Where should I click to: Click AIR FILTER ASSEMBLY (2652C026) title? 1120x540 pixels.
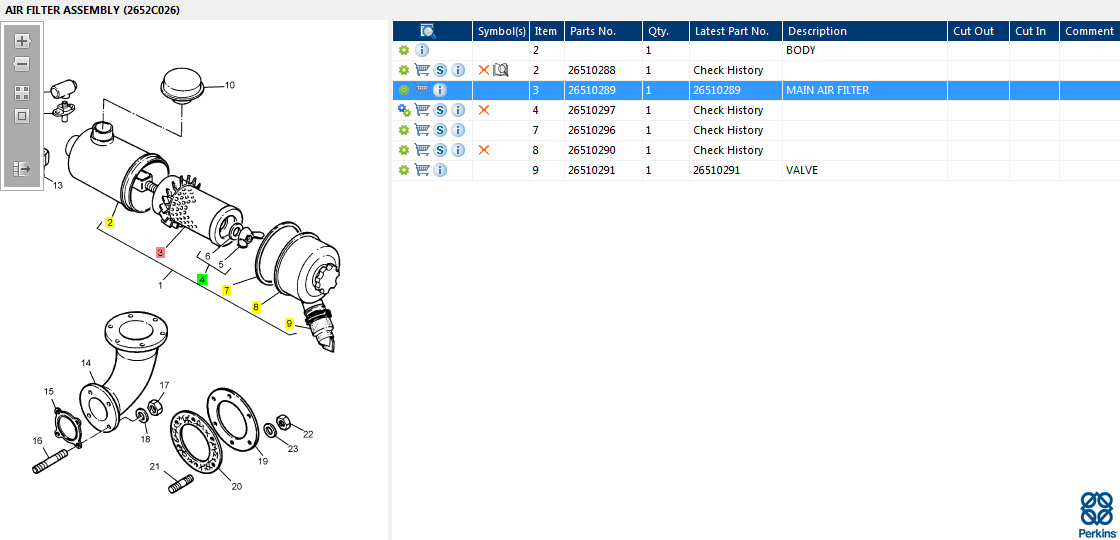(93, 10)
